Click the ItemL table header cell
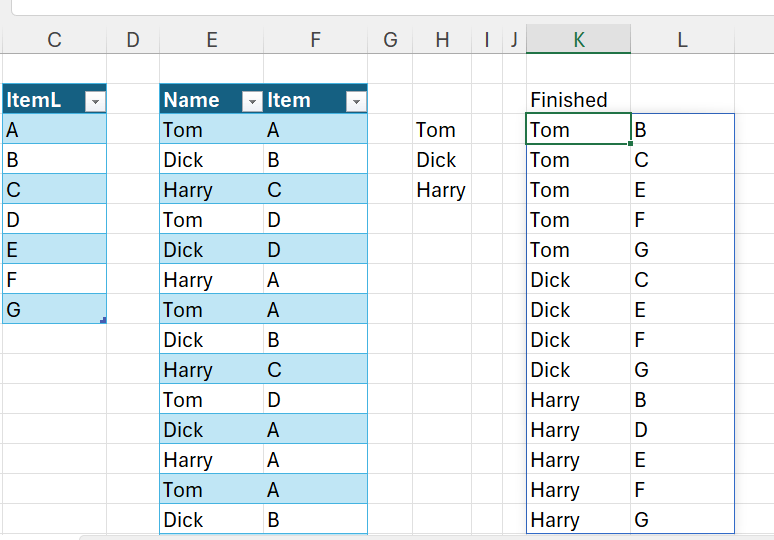 pos(40,100)
